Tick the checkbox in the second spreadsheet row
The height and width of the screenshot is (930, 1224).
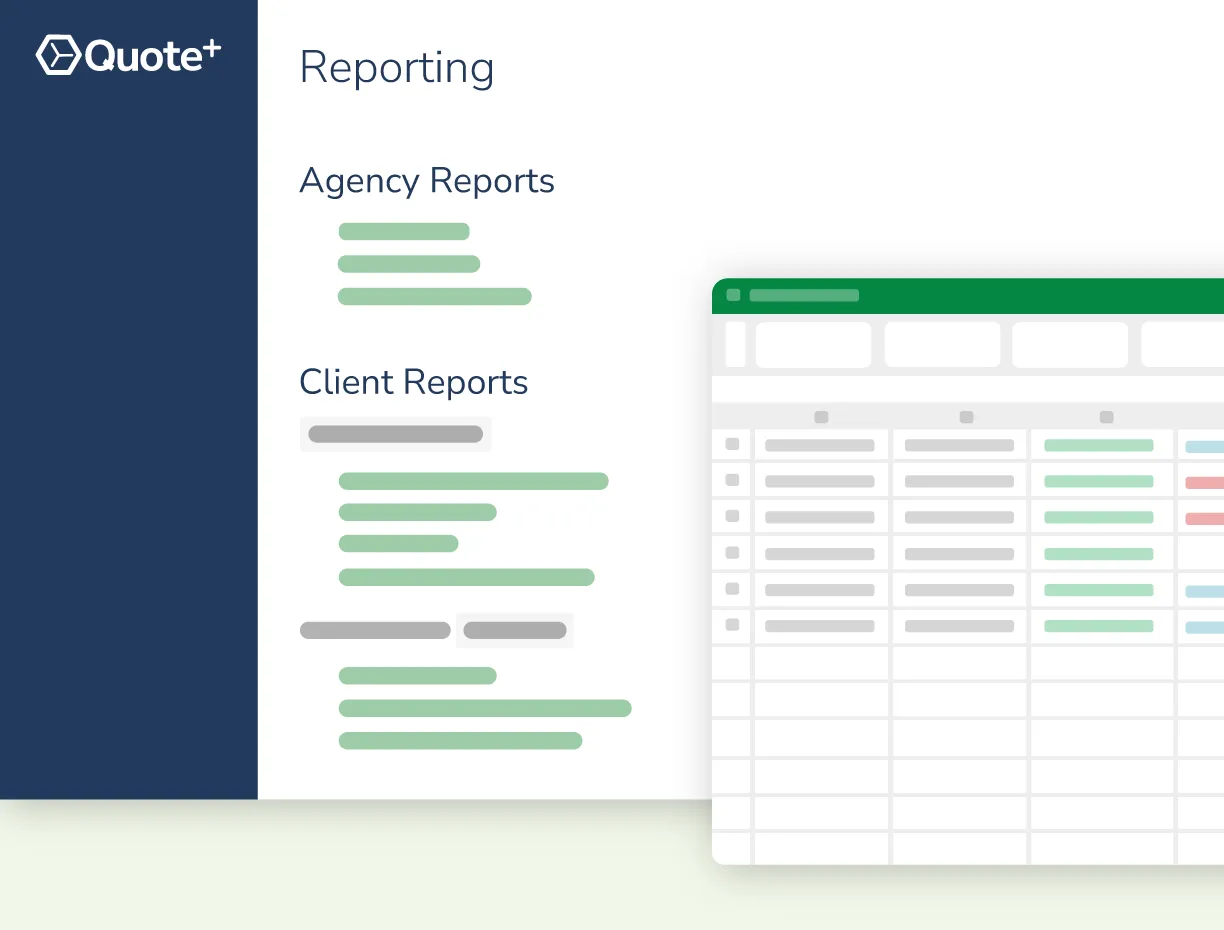732,480
